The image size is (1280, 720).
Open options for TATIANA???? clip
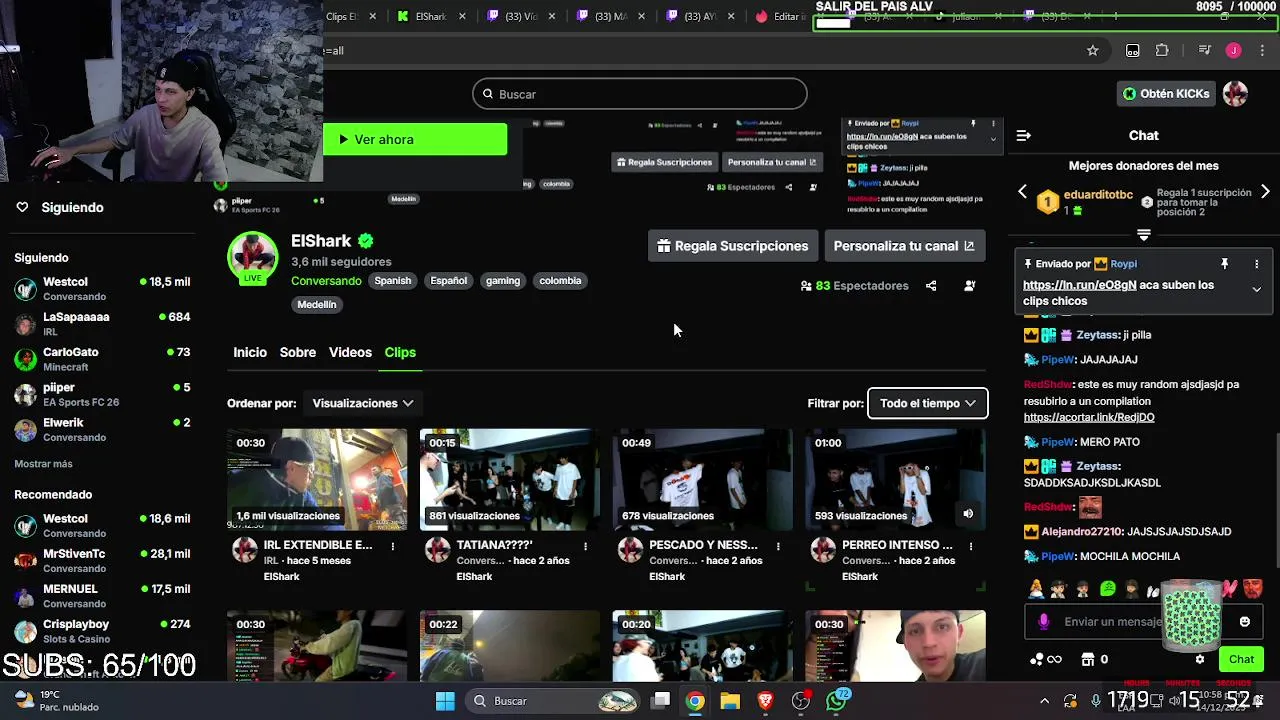click(586, 546)
